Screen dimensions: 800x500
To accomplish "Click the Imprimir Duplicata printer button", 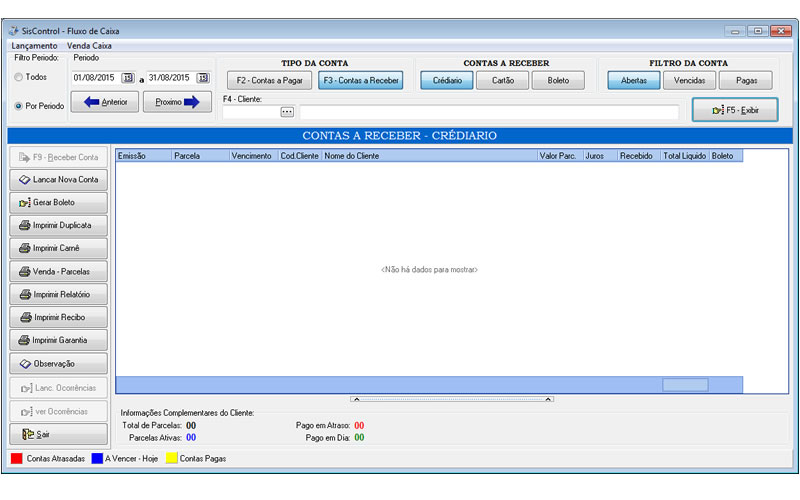I will 58,225.
